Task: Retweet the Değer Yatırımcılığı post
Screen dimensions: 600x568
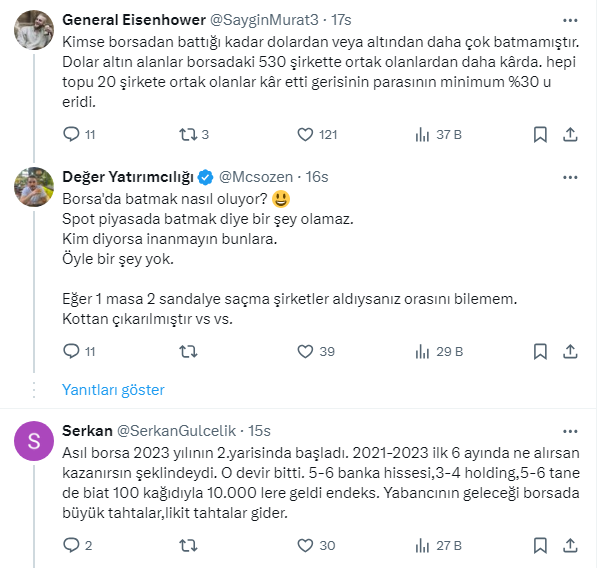Action: [x=187, y=351]
